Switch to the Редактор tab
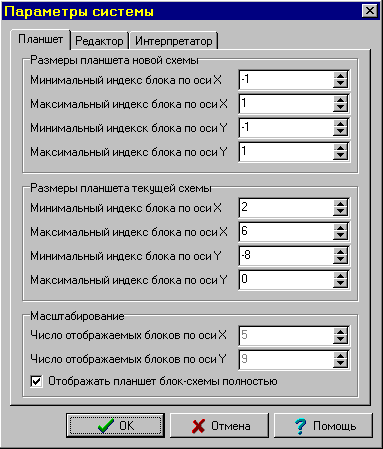The image size is (383, 449). pyautogui.click(x=99, y=41)
